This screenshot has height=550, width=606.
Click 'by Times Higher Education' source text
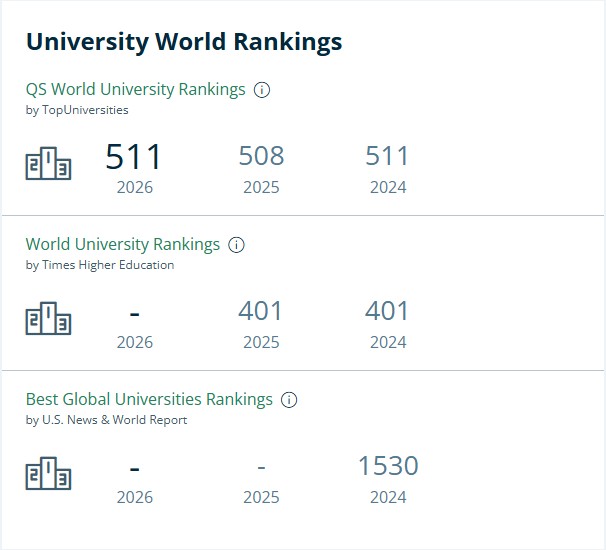(100, 265)
